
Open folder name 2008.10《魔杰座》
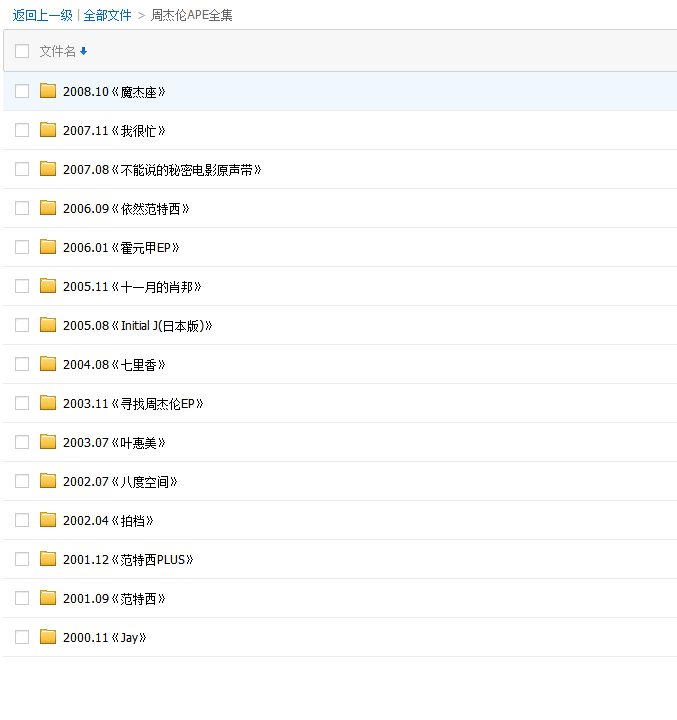point(114,91)
